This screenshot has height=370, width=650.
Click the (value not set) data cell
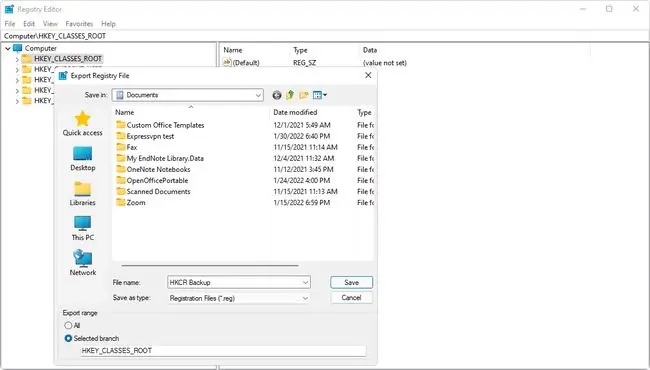(x=385, y=63)
